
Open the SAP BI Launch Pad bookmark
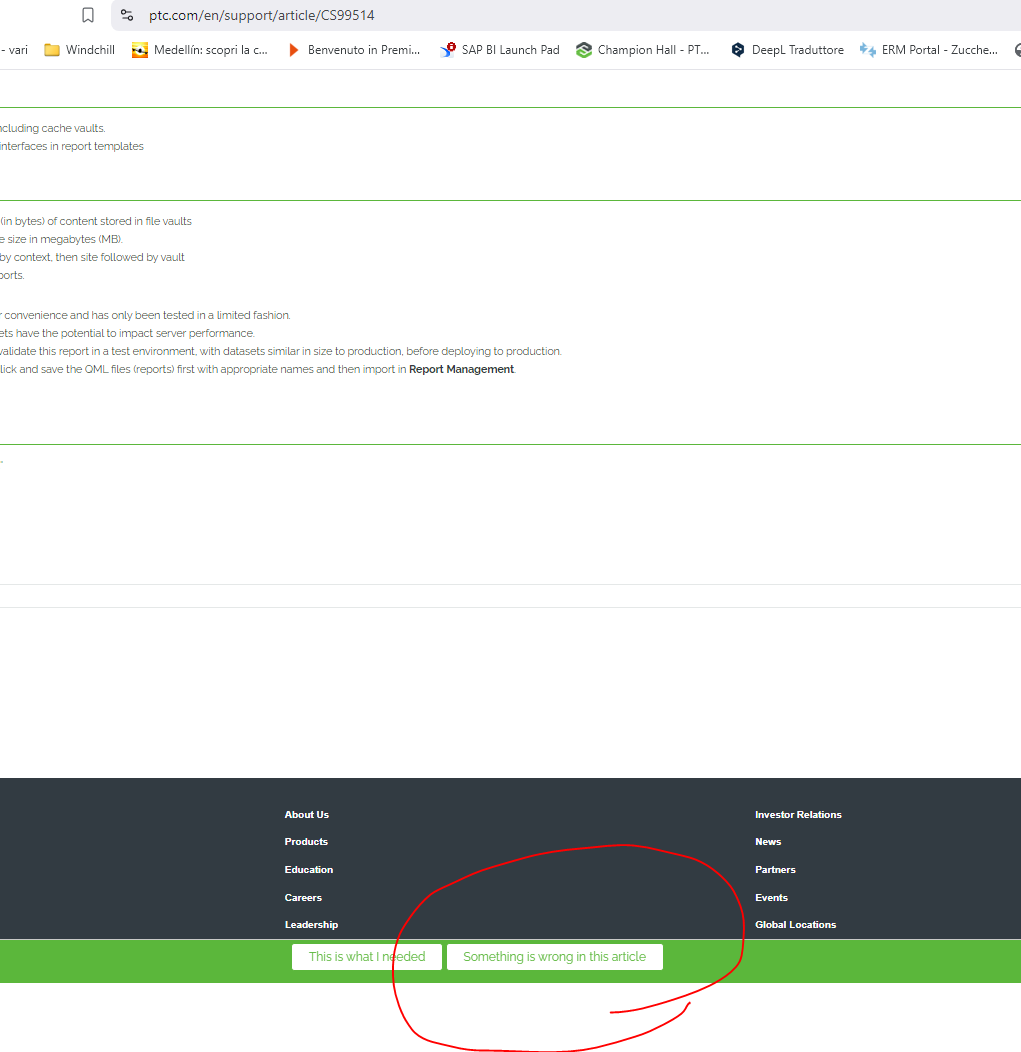click(499, 49)
